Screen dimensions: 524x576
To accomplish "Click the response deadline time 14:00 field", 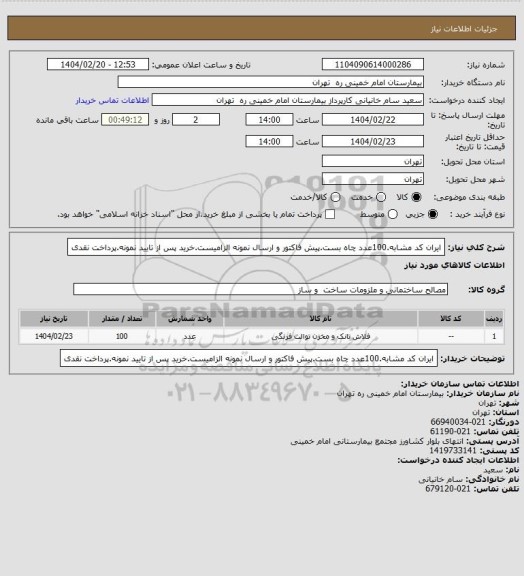I will click(269, 120).
